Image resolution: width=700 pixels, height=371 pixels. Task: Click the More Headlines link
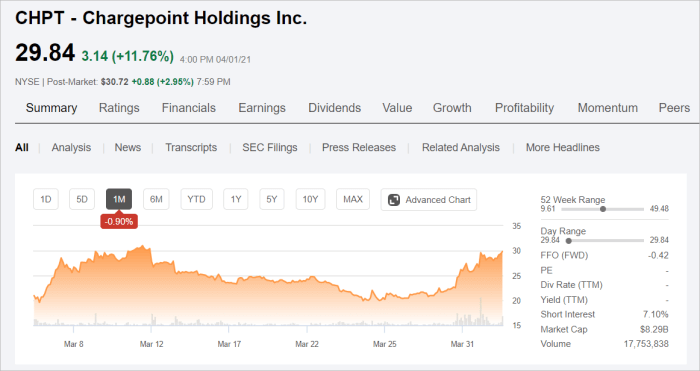[562, 148]
